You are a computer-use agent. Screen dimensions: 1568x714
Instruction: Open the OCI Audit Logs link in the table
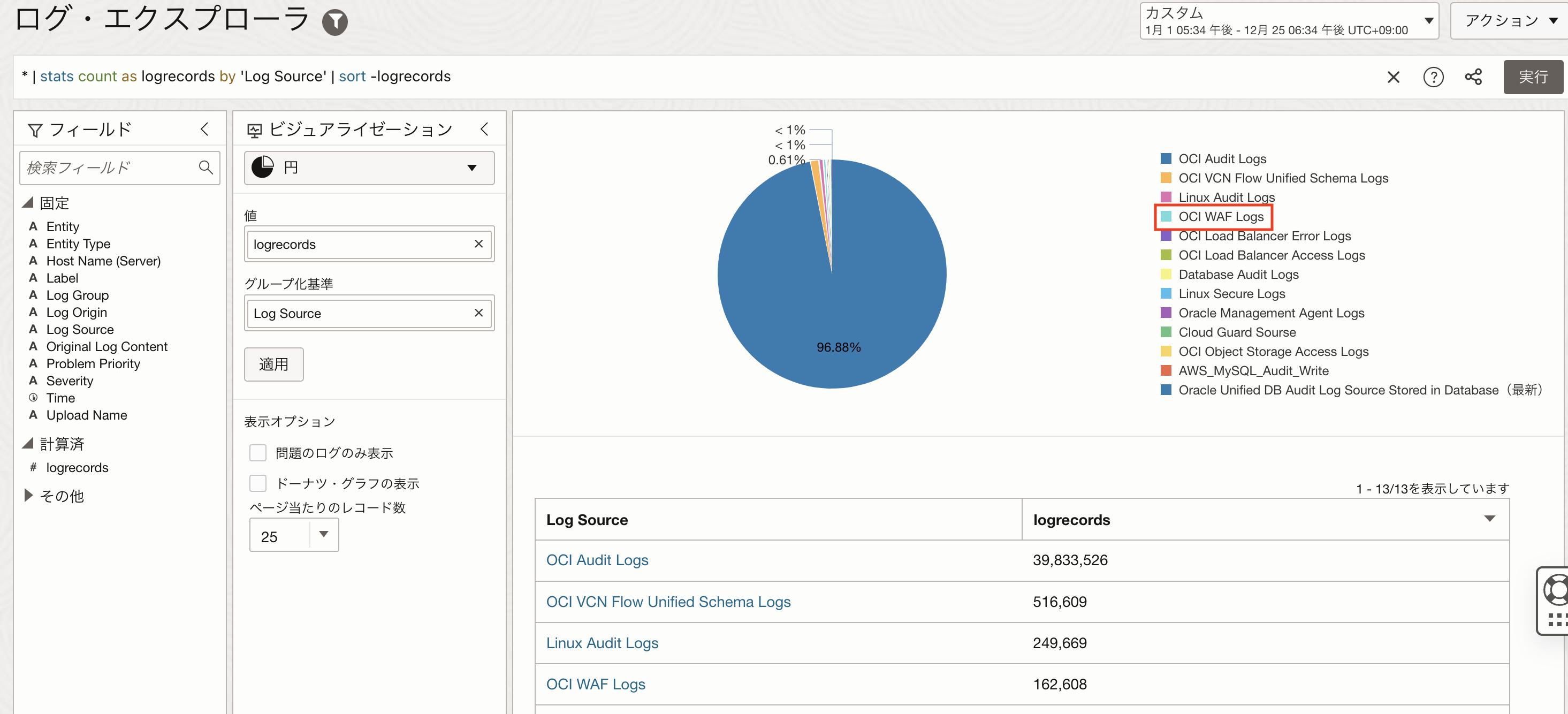[597, 560]
